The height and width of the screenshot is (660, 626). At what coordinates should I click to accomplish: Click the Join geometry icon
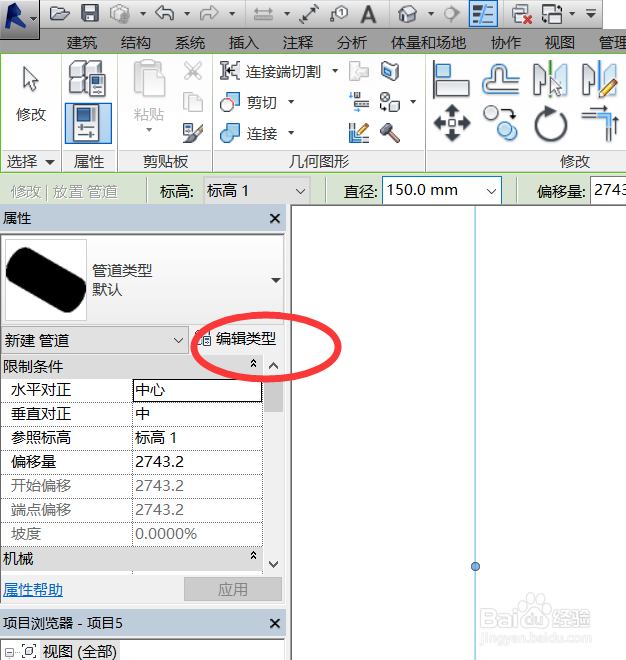(230, 133)
